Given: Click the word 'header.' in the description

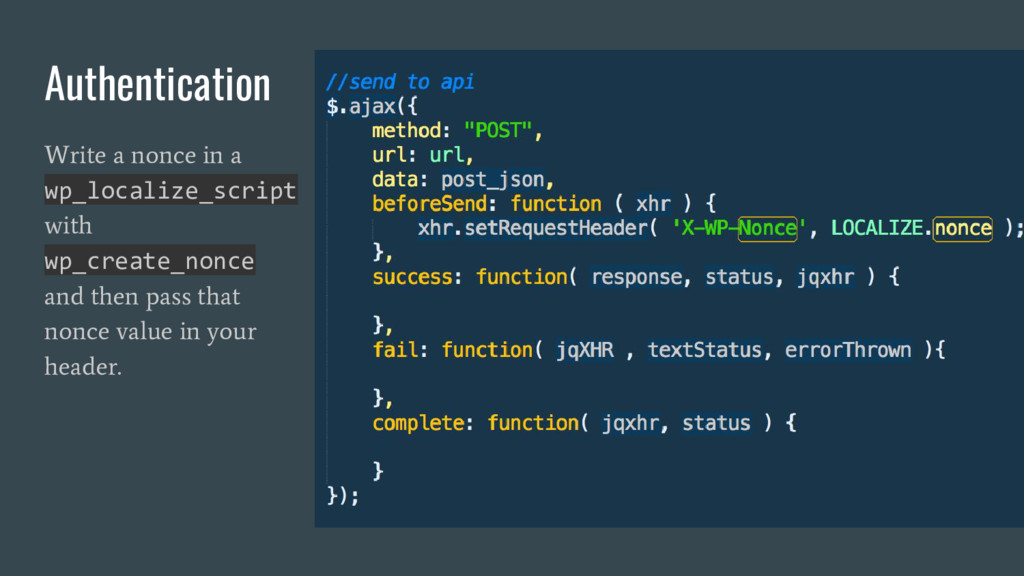Looking at the screenshot, I should 83,366.
